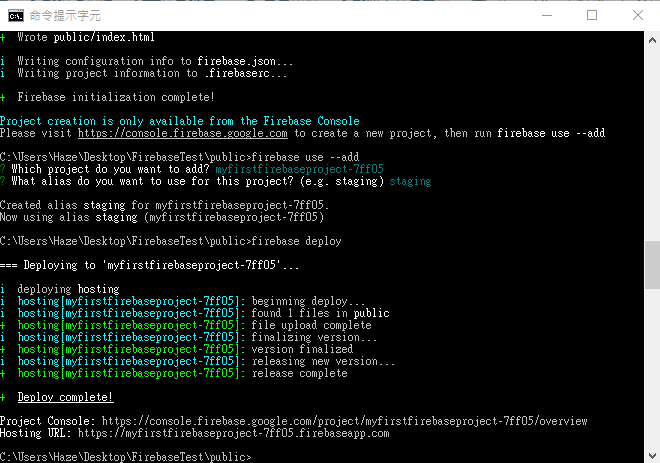
Task: Click 'release complete' text
Action: coord(299,373)
